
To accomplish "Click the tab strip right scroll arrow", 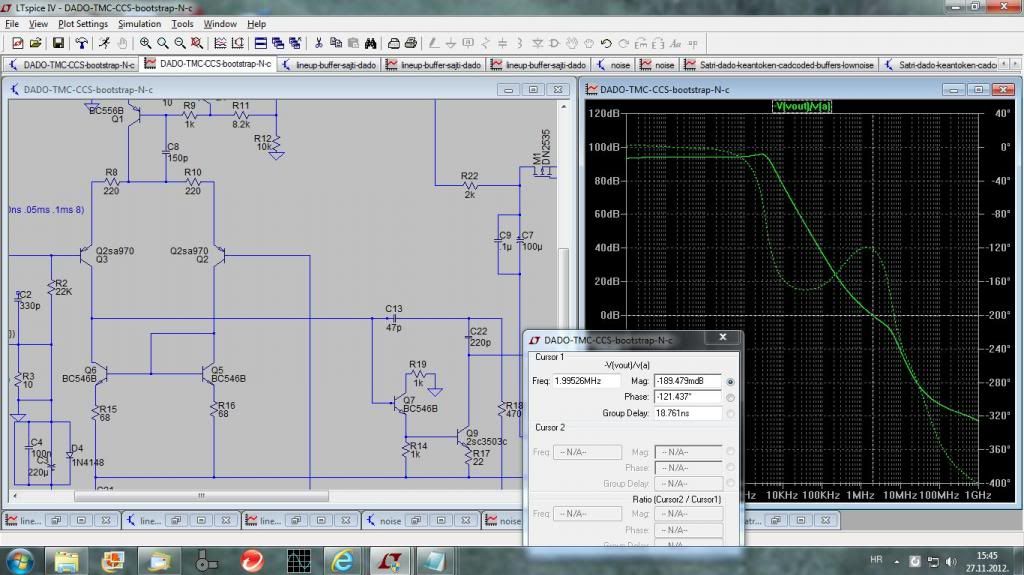I will click(1015, 64).
